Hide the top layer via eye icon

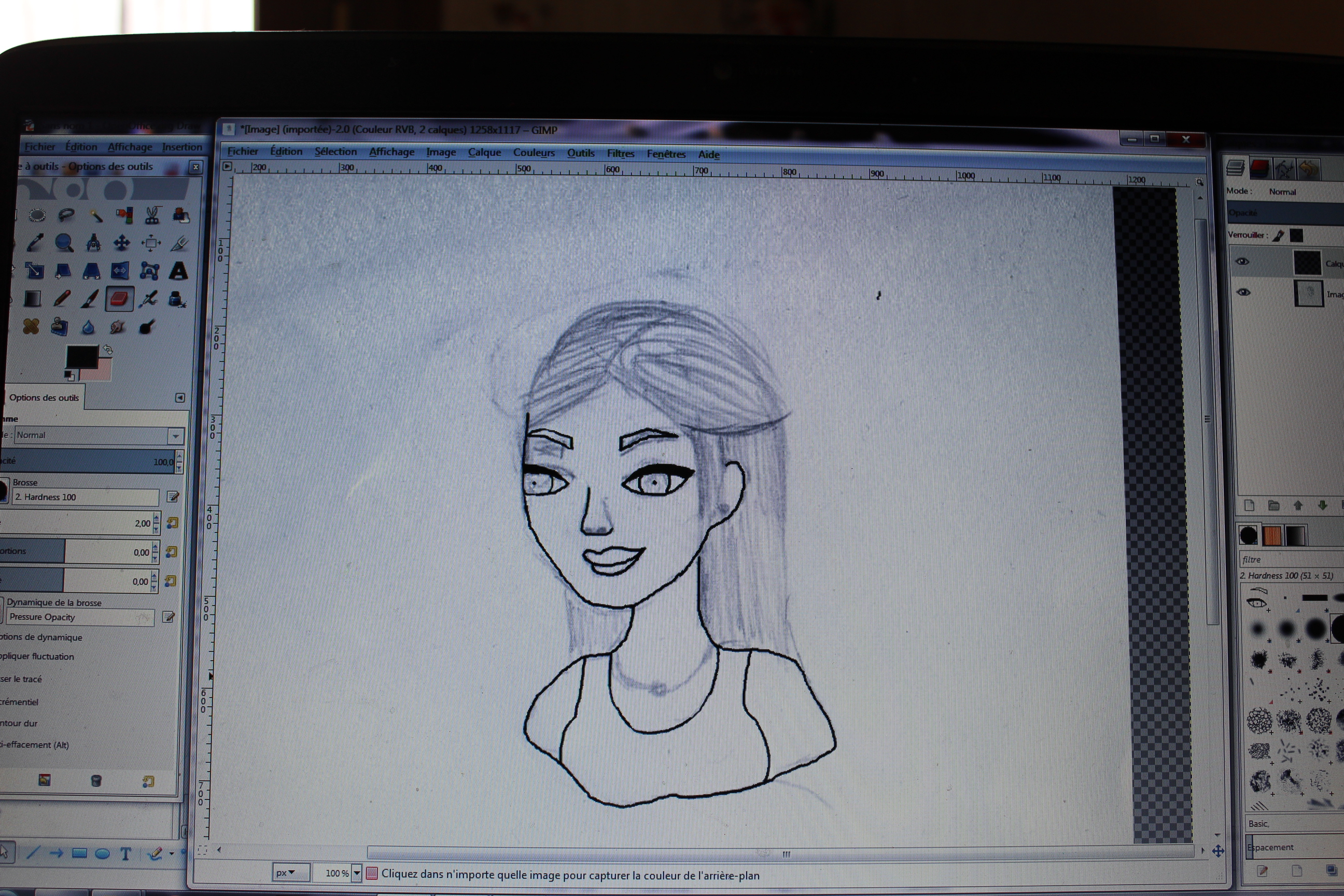tap(1242, 262)
